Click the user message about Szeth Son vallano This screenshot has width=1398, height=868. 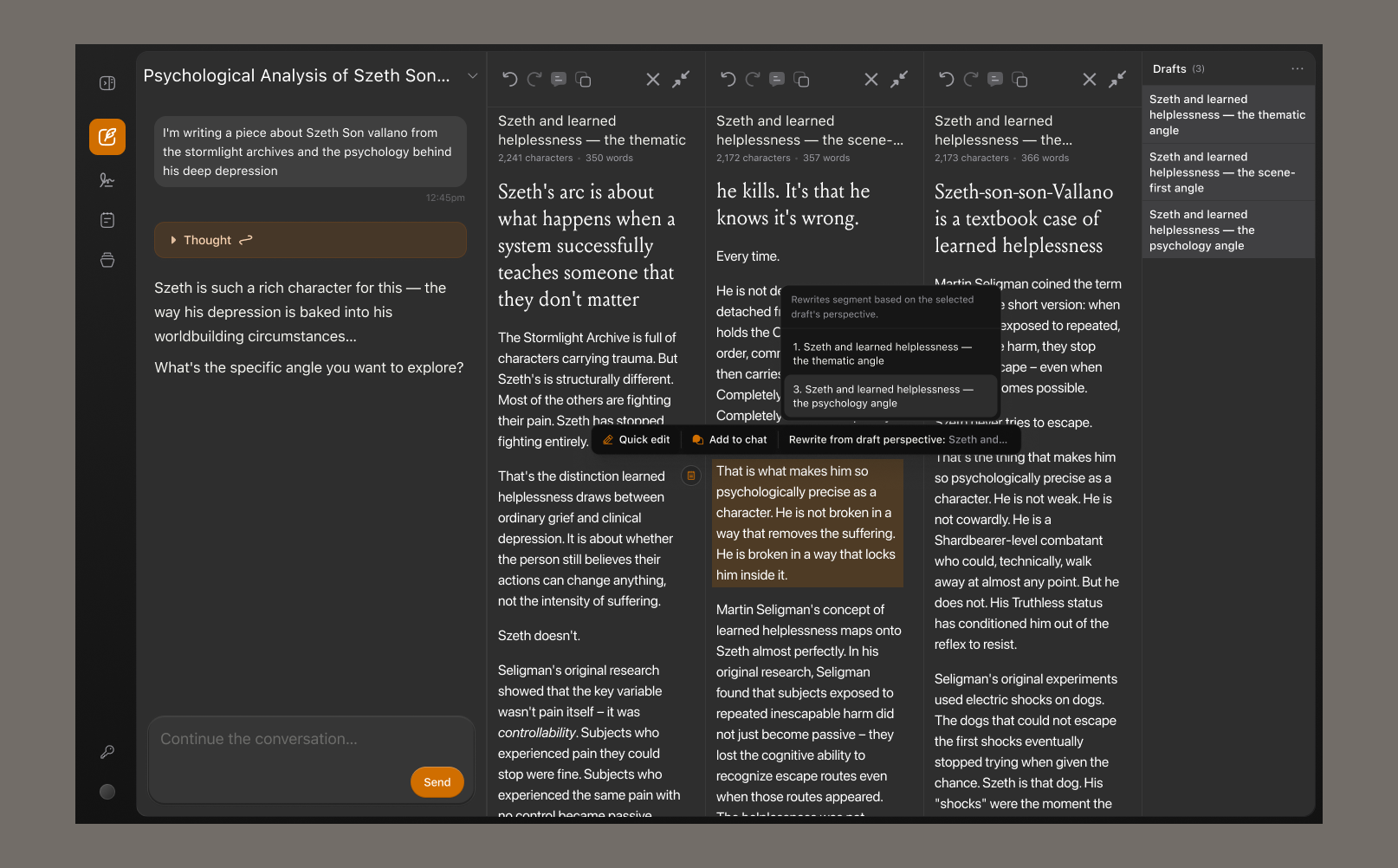(310, 152)
